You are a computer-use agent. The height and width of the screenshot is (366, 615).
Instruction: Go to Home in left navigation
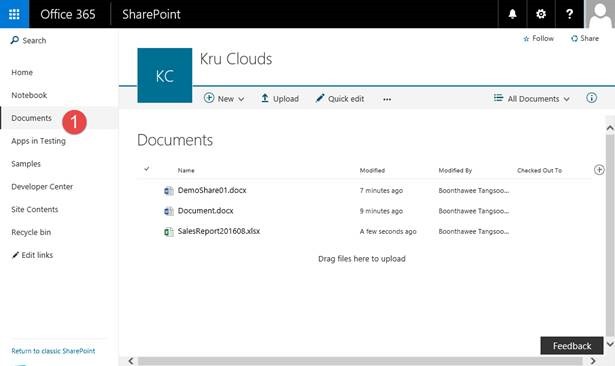(x=22, y=73)
